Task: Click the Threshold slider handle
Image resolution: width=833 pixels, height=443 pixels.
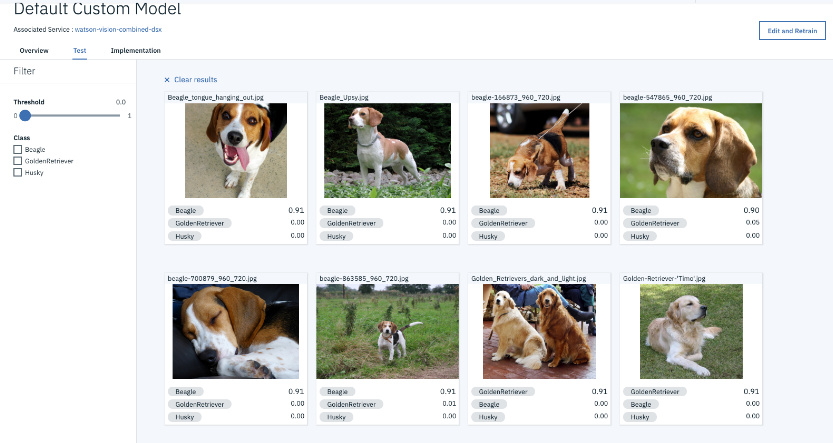Action: (x=25, y=115)
